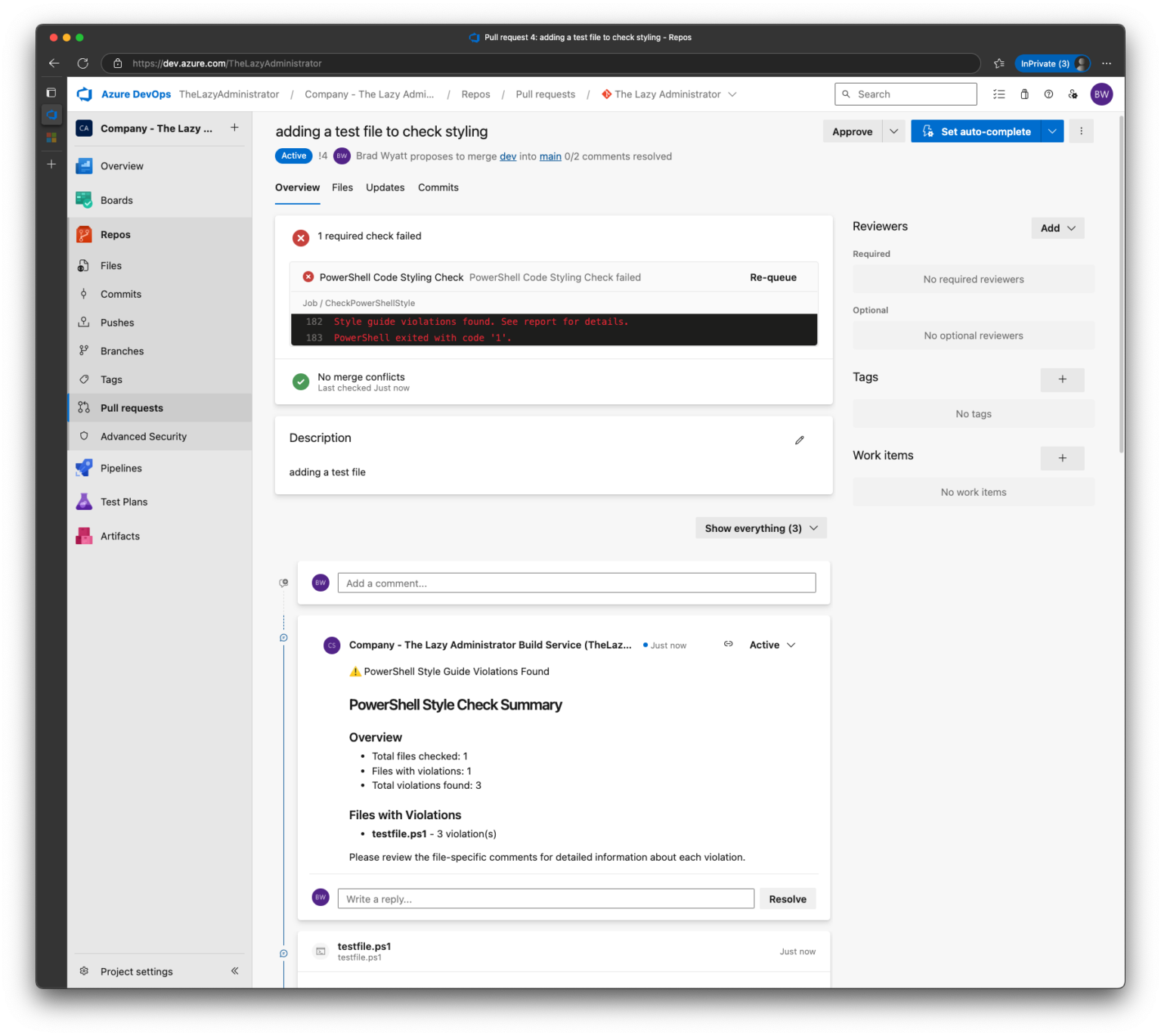The width and height of the screenshot is (1161, 1036).
Task: Open the Boards hub icon
Action: tap(84, 200)
